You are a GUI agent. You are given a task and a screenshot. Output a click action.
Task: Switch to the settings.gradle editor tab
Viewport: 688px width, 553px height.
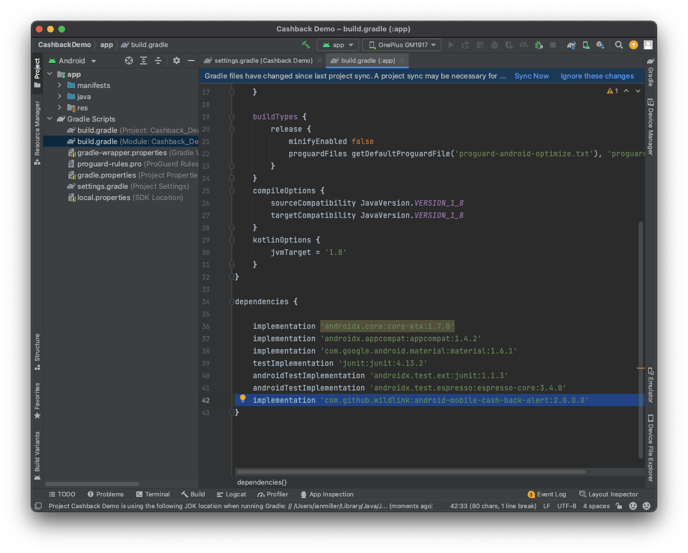click(258, 60)
